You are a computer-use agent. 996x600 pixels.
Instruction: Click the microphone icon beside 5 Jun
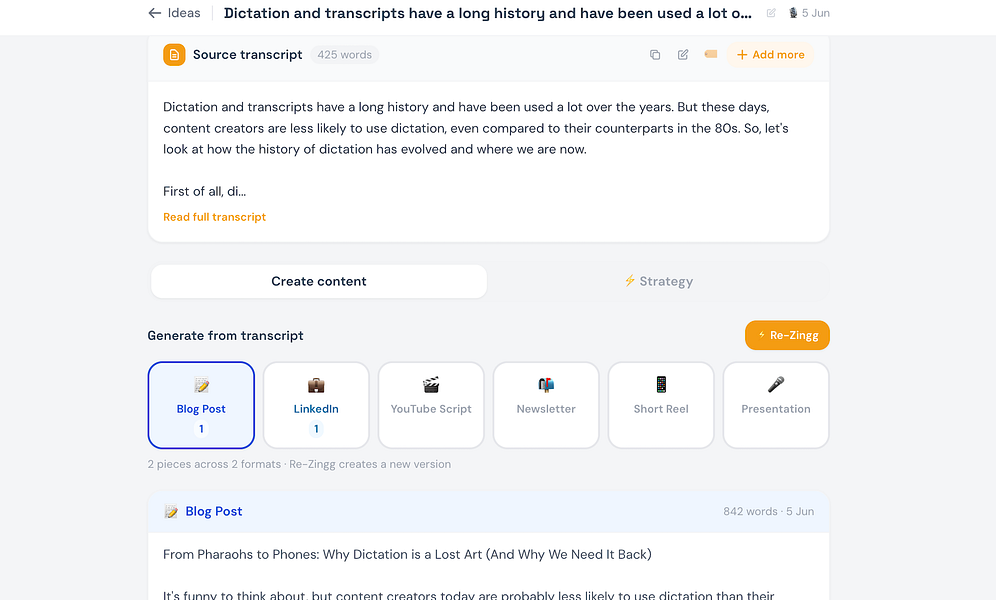[793, 13]
